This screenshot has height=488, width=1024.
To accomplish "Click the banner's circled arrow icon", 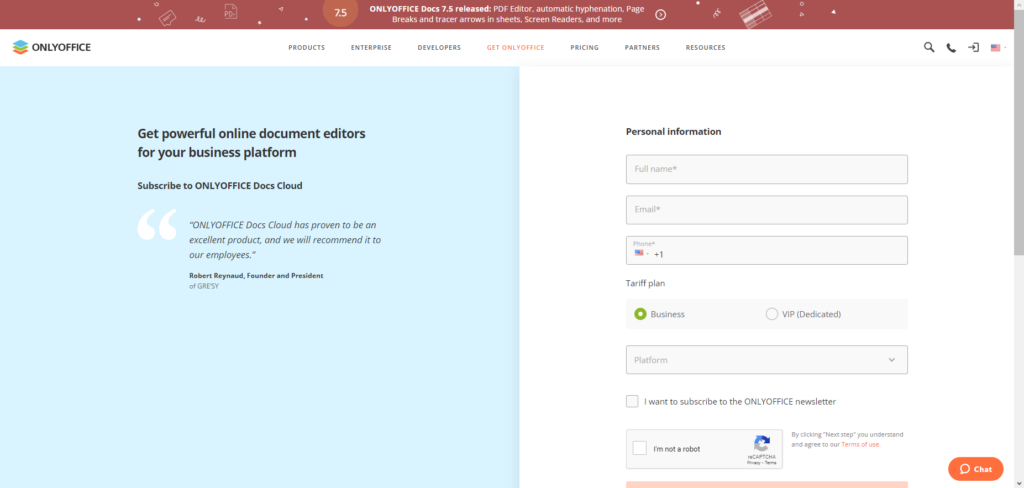I will coord(661,14).
